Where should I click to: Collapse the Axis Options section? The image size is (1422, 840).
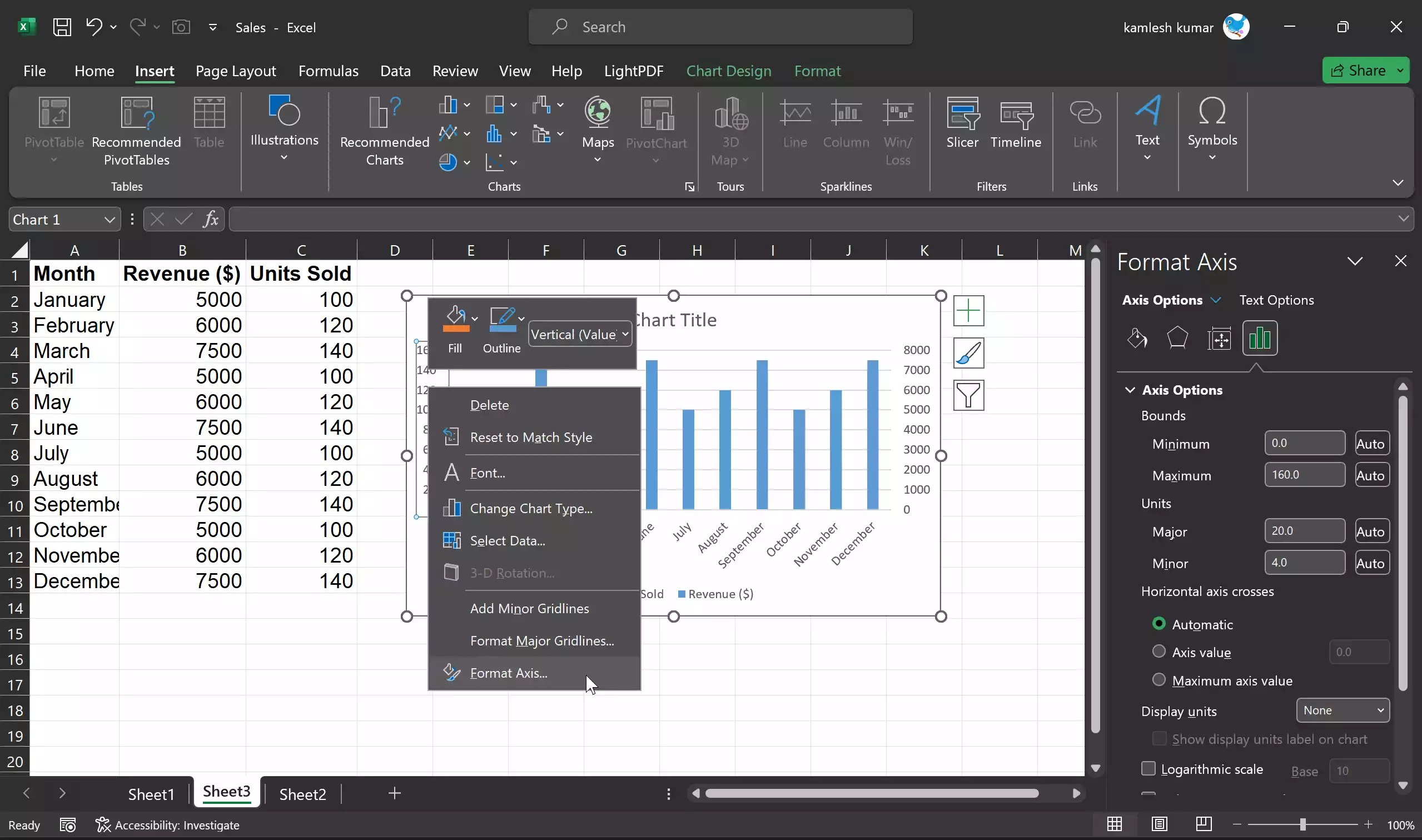coord(1130,390)
